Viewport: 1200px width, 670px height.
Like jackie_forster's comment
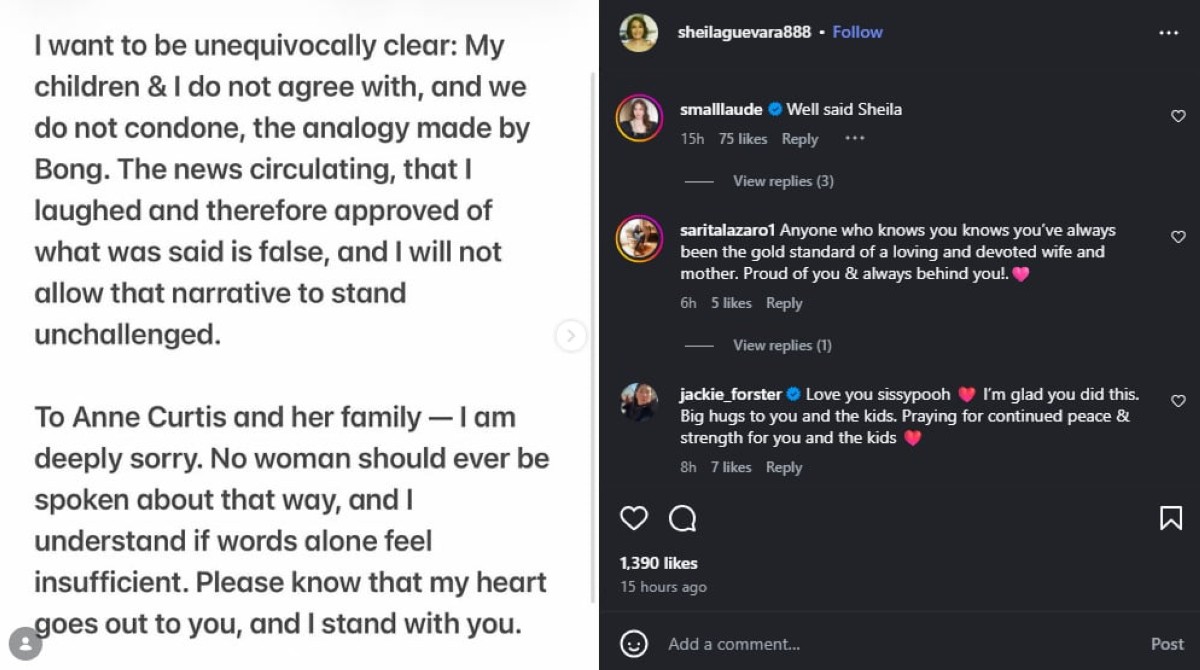pos(1178,401)
